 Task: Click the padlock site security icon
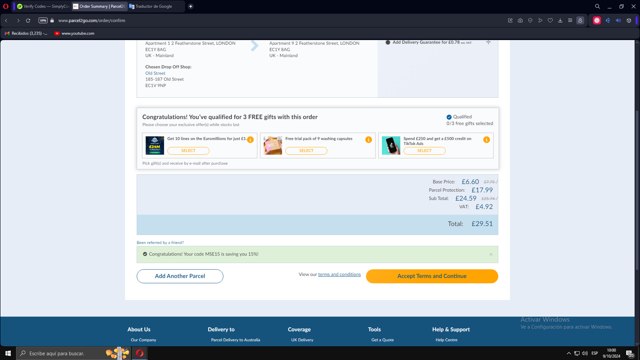pos(52,20)
